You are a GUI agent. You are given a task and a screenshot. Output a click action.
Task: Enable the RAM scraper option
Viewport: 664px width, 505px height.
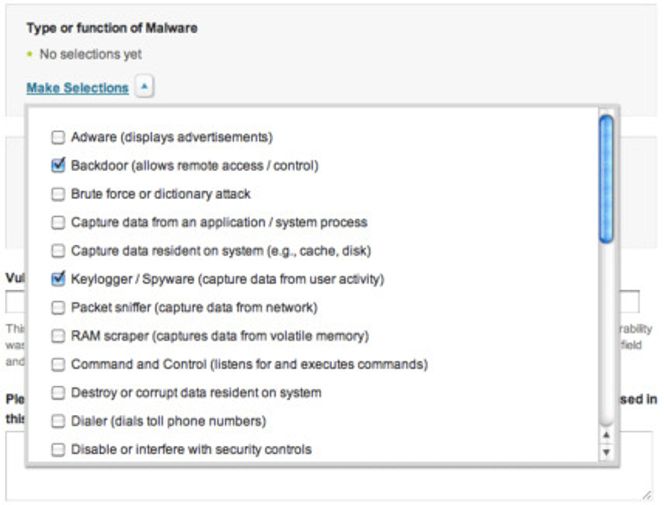(x=58, y=336)
